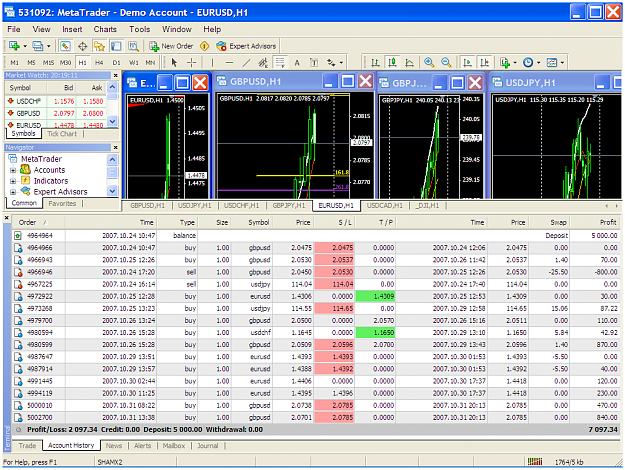Select the horizontal line drawing tool
Image resolution: width=625 pixels, height=470 pixels.
[229, 63]
